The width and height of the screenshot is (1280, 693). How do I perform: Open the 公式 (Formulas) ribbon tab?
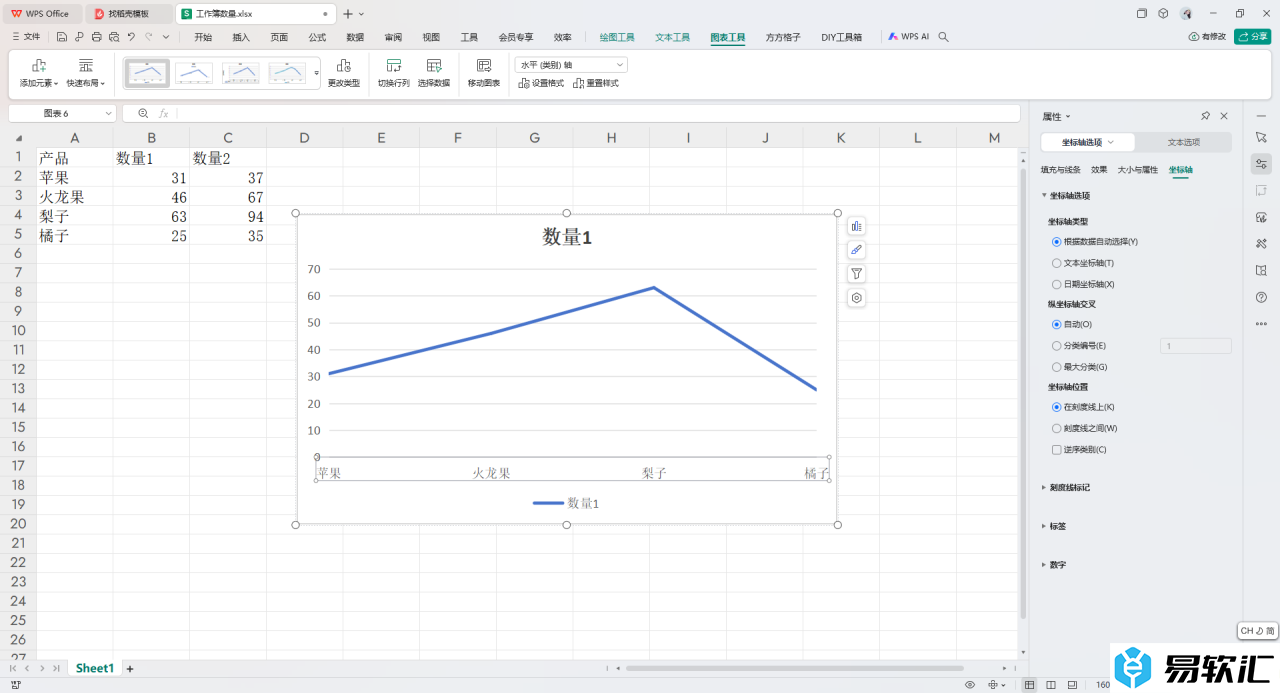click(317, 37)
